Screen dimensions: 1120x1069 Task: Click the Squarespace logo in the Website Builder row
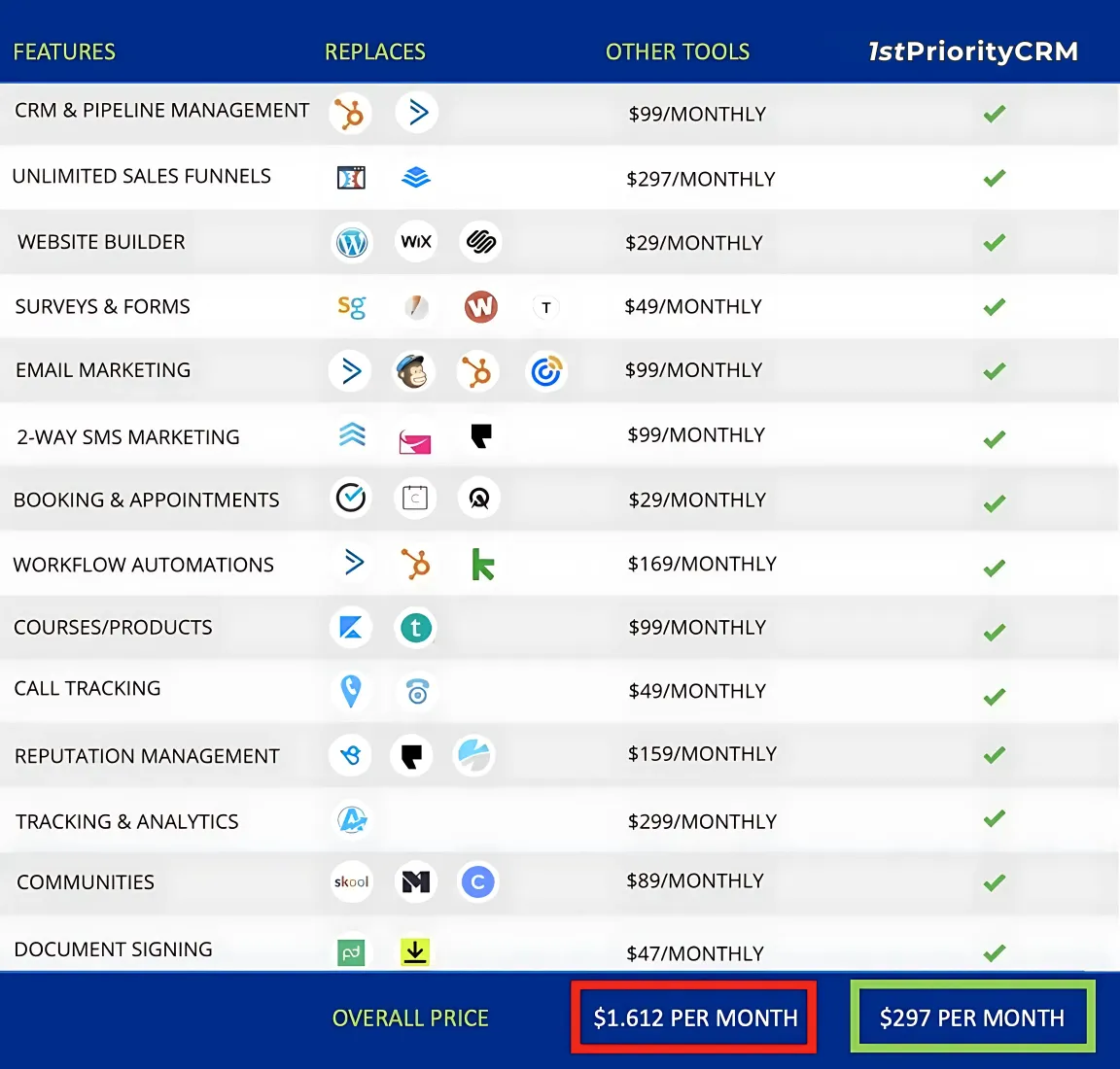pyautogui.click(x=480, y=242)
